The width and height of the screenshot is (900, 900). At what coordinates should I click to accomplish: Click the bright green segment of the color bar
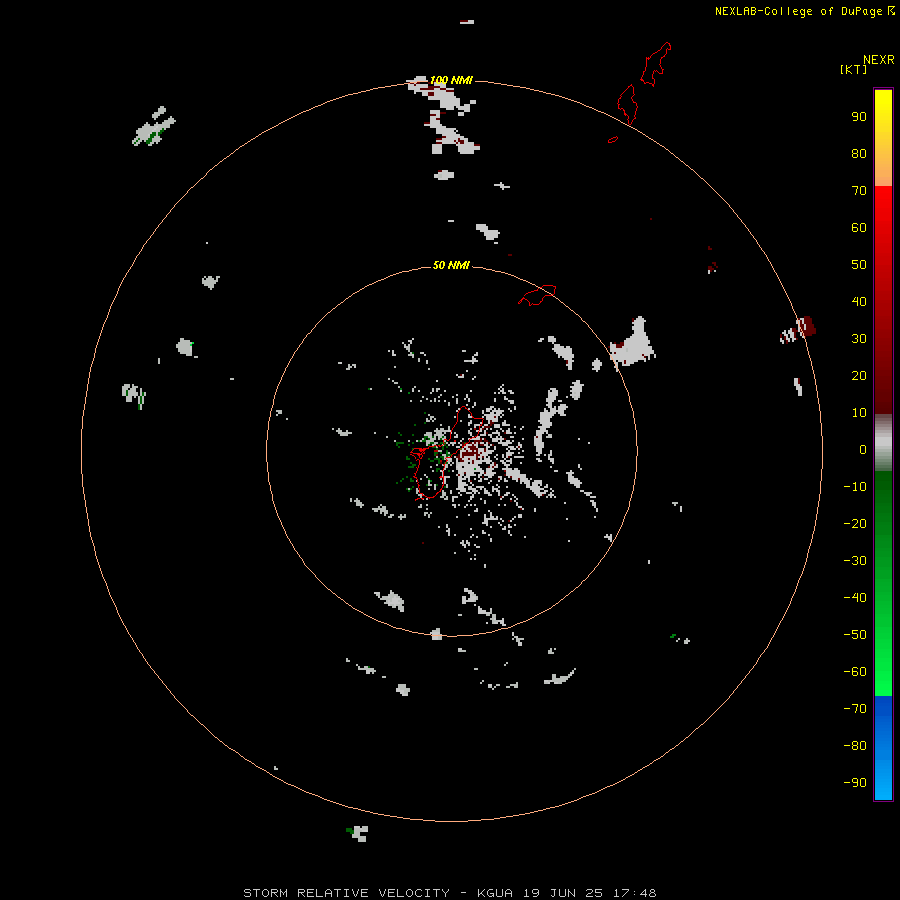coord(883,583)
